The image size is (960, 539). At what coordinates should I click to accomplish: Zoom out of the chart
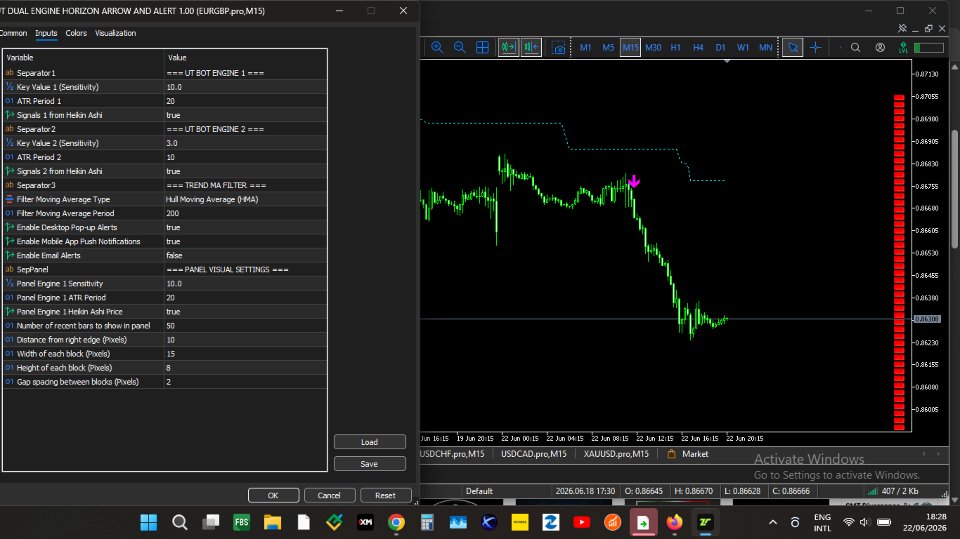[x=459, y=47]
